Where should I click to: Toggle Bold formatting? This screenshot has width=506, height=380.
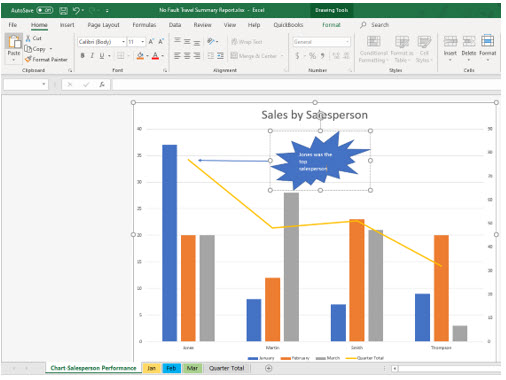pyautogui.click(x=82, y=56)
